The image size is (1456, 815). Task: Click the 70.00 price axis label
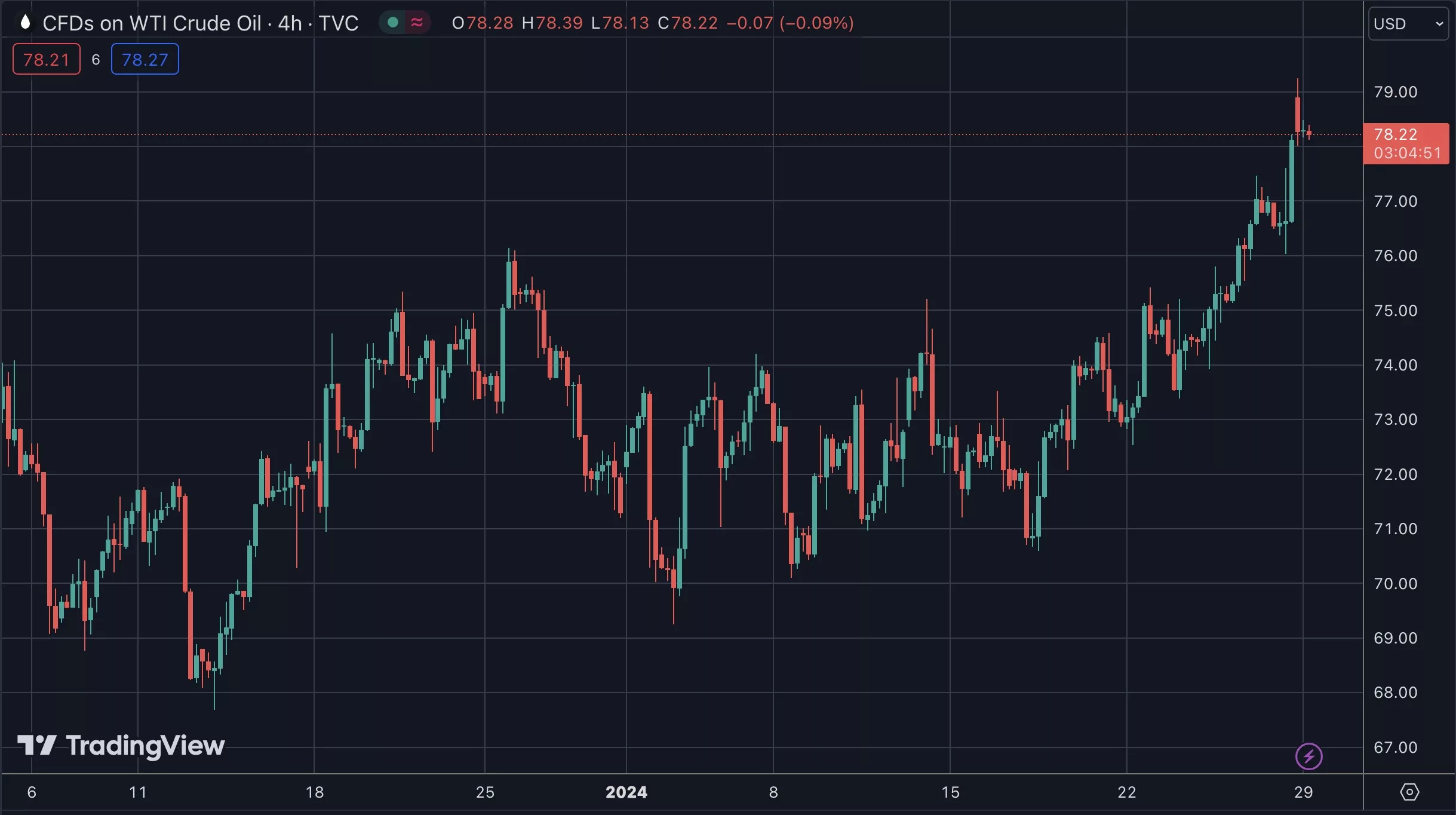click(1396, 584)
